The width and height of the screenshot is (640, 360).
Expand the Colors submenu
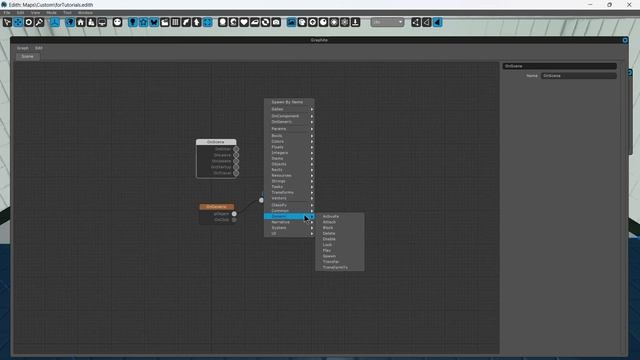(x=289, y=141)
